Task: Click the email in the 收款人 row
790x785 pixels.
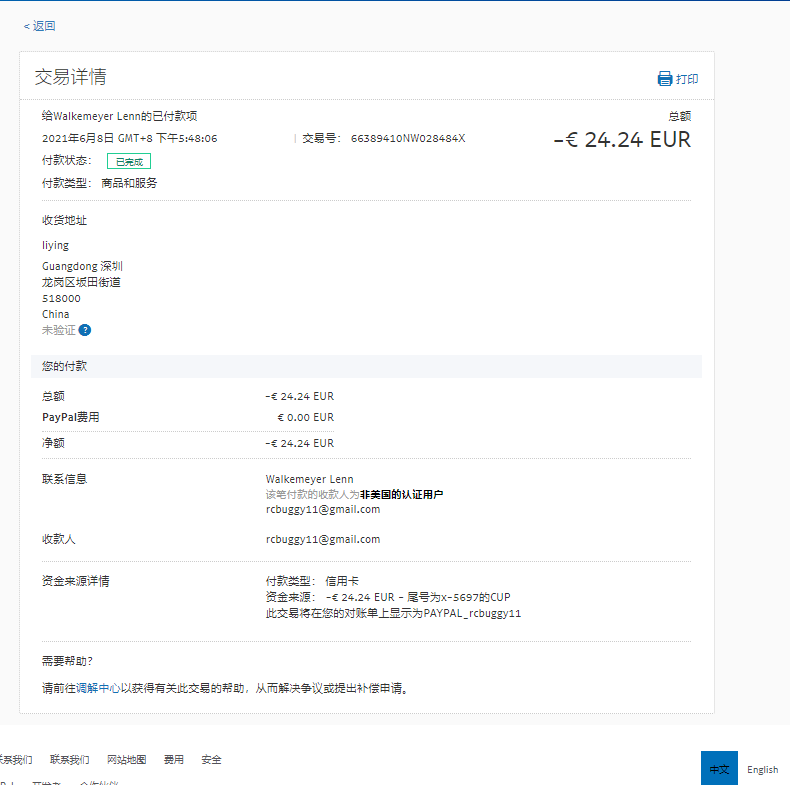Action: pos(322,539)
